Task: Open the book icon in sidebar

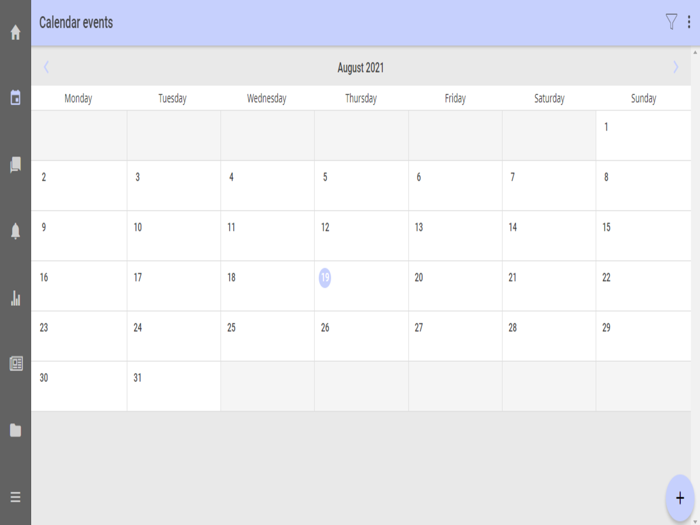Action: point(15,165)
